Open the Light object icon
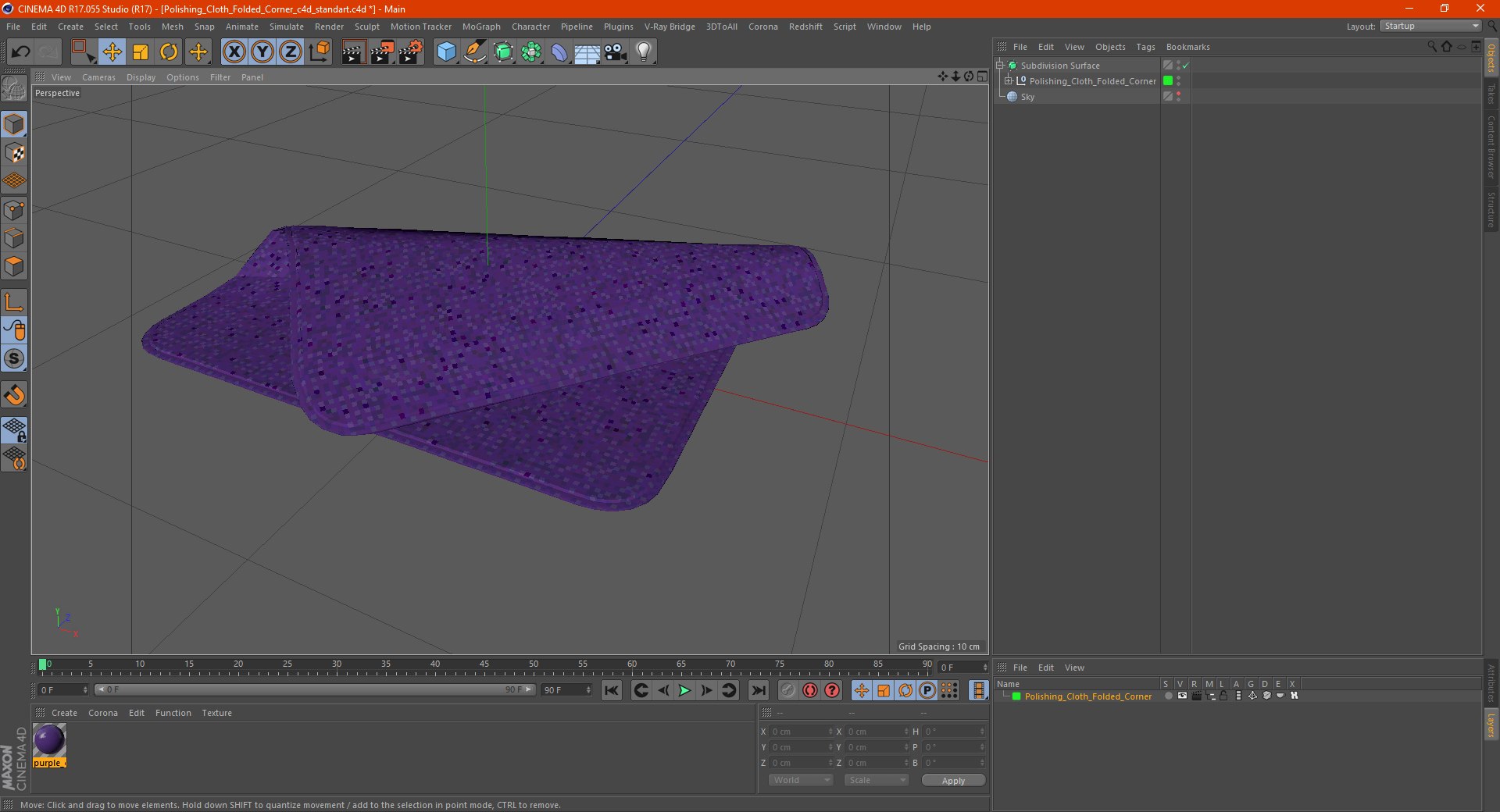This screenshot has width=1500, height=812. (643, 52)
